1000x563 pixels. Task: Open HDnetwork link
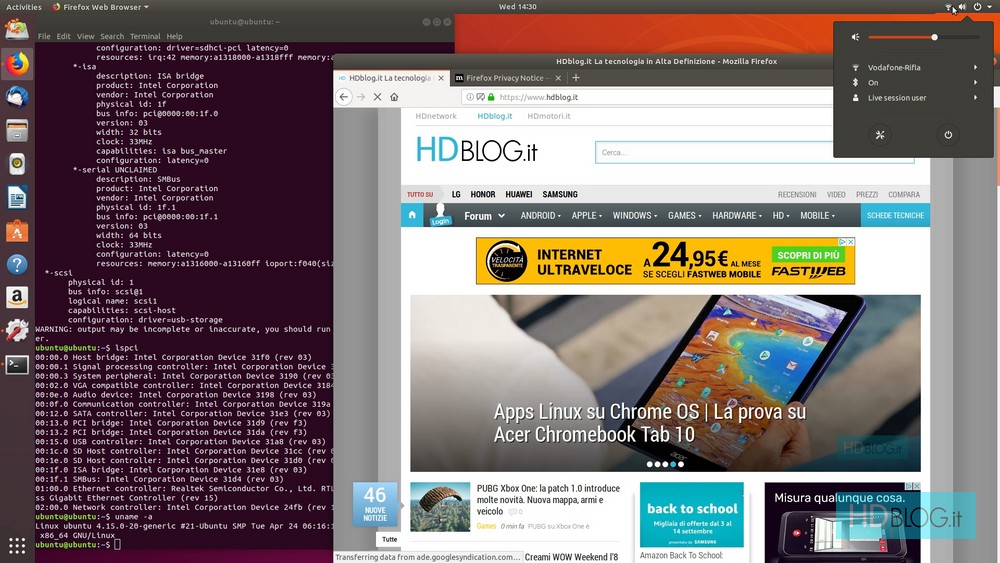click(436, 116)
